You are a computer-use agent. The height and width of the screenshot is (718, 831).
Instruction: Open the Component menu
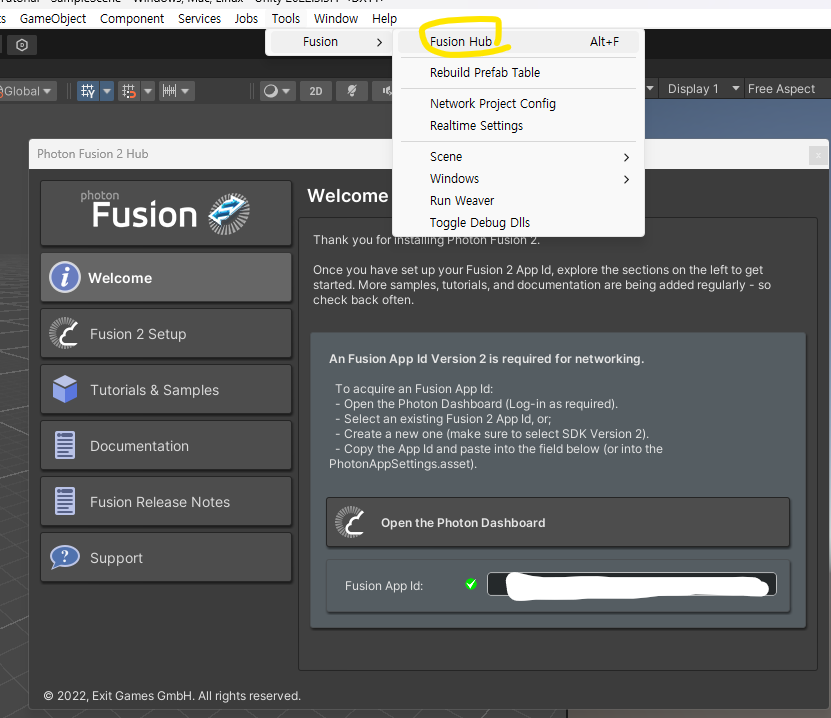coord(132,19)
